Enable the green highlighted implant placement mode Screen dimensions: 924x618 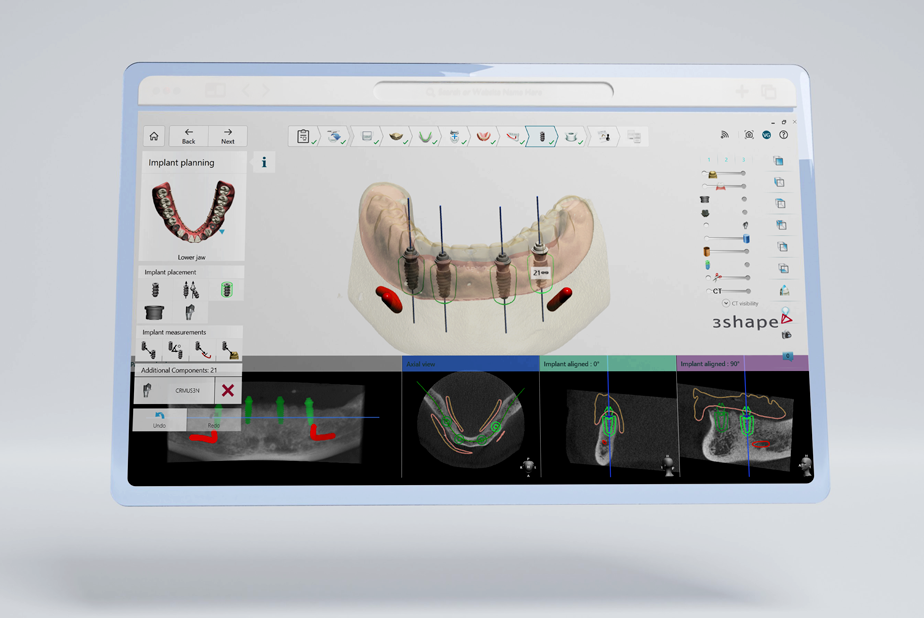click(226, 289)
